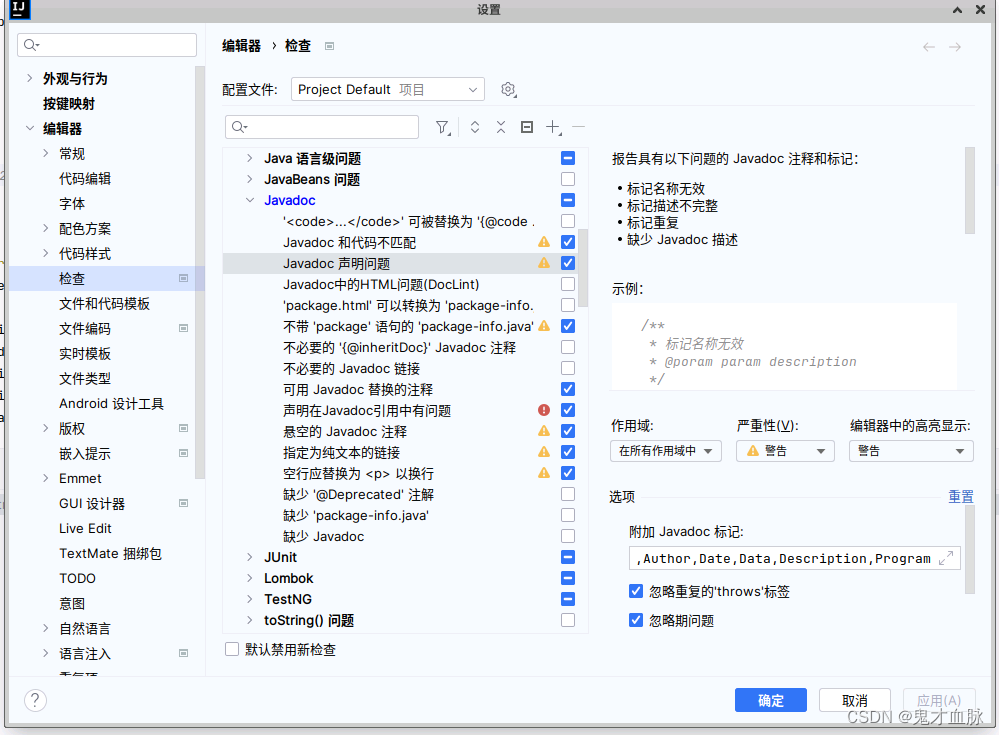Click the search icon in settings search box
This screenshot has height=735, width=999.
[x=31, y=45]
